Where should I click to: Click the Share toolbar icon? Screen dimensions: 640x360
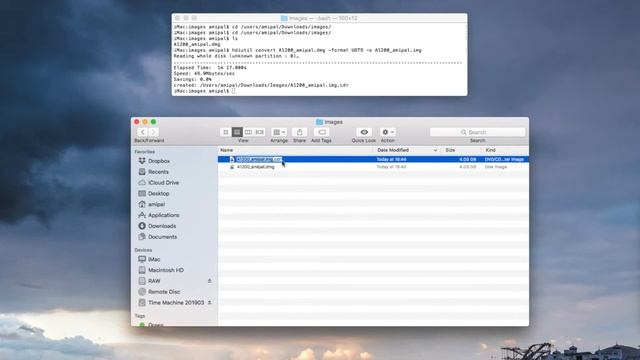coord(300,132)
